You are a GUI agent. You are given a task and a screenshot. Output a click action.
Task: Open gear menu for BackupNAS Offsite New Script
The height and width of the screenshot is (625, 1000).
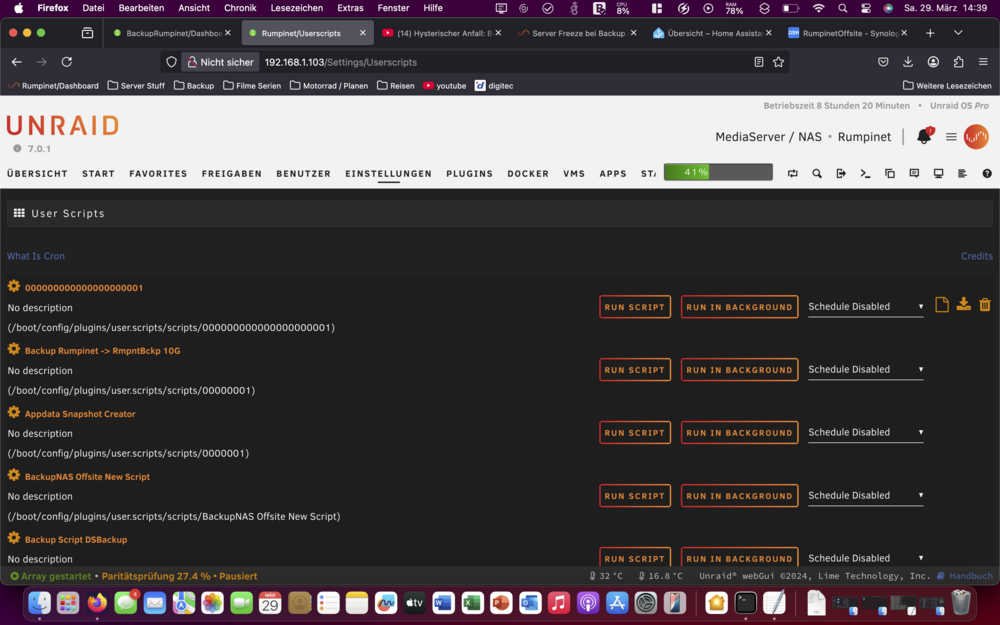click(14, 475)
